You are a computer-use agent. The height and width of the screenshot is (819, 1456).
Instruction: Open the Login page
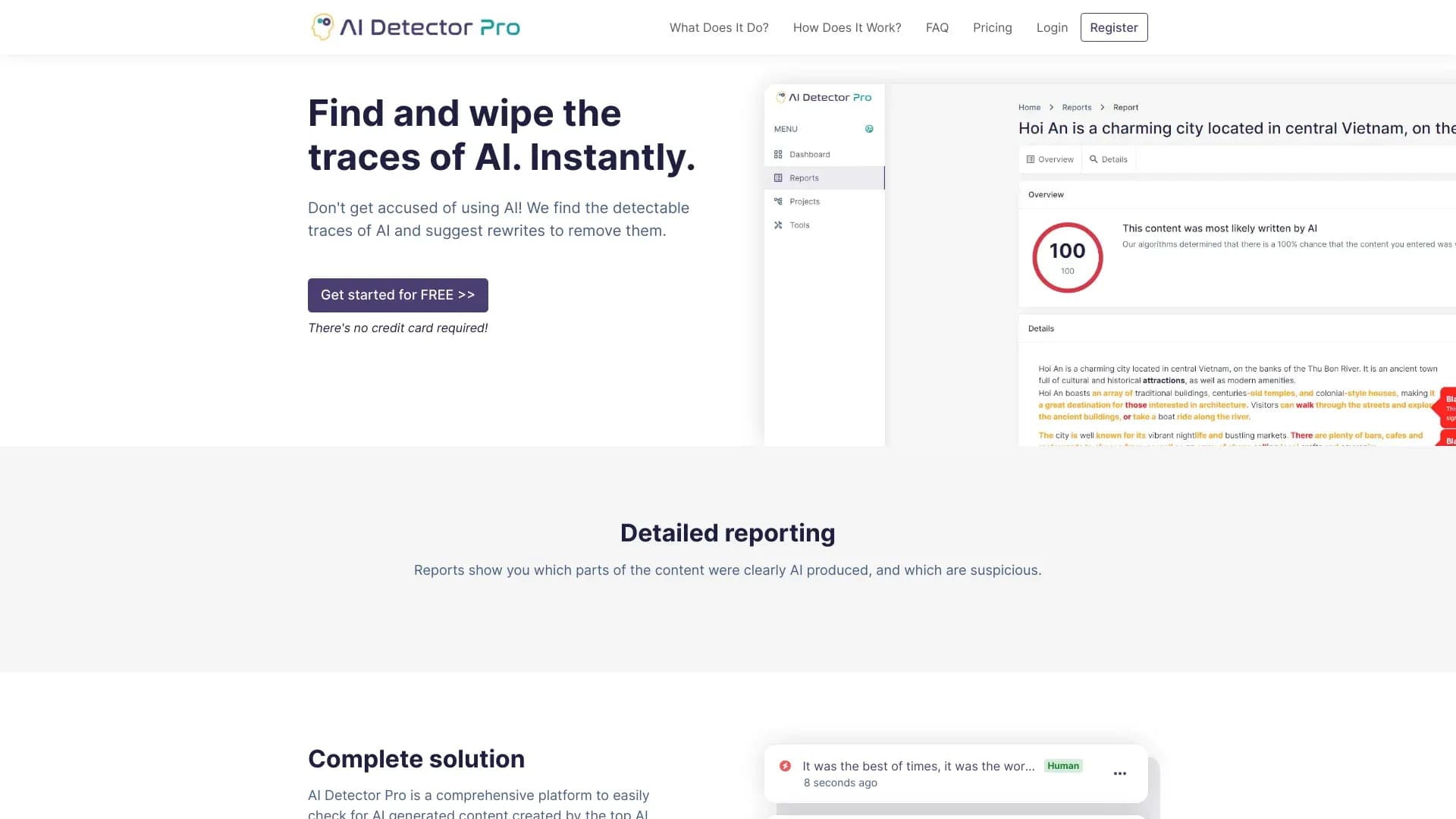click(1052, 27)
